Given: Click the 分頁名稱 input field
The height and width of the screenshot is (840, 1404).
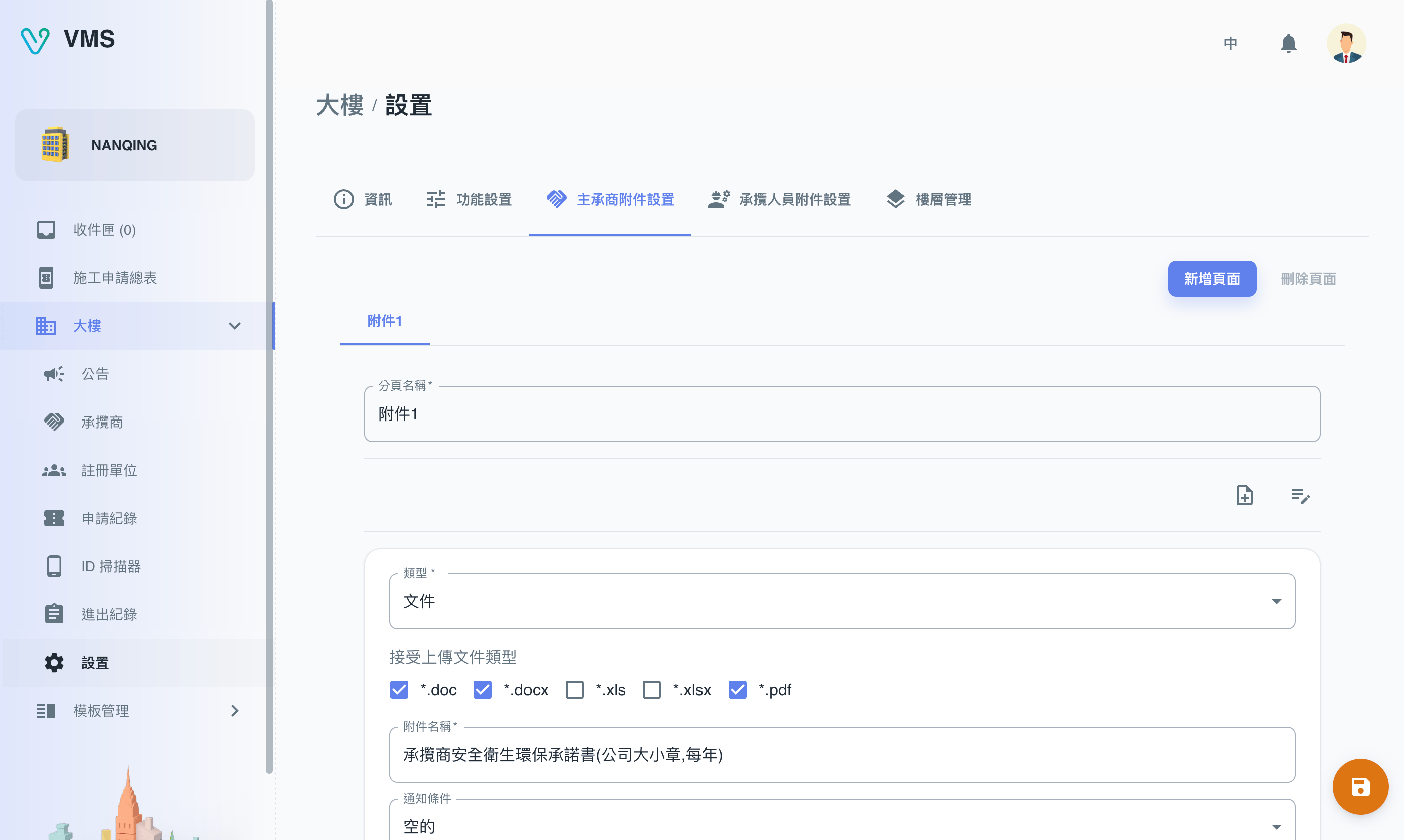Looking at the screenshot, I should coord(841,414).
